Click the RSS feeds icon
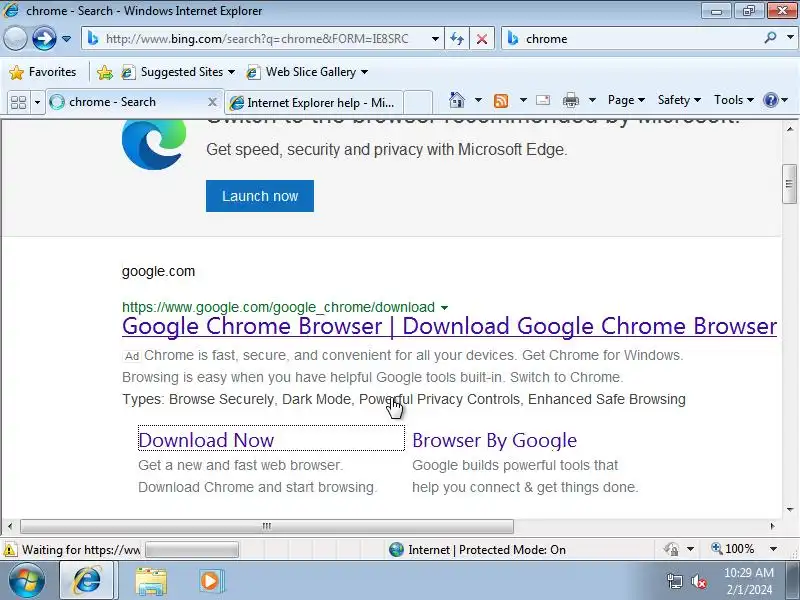800x600 pixels. [501, 101]
